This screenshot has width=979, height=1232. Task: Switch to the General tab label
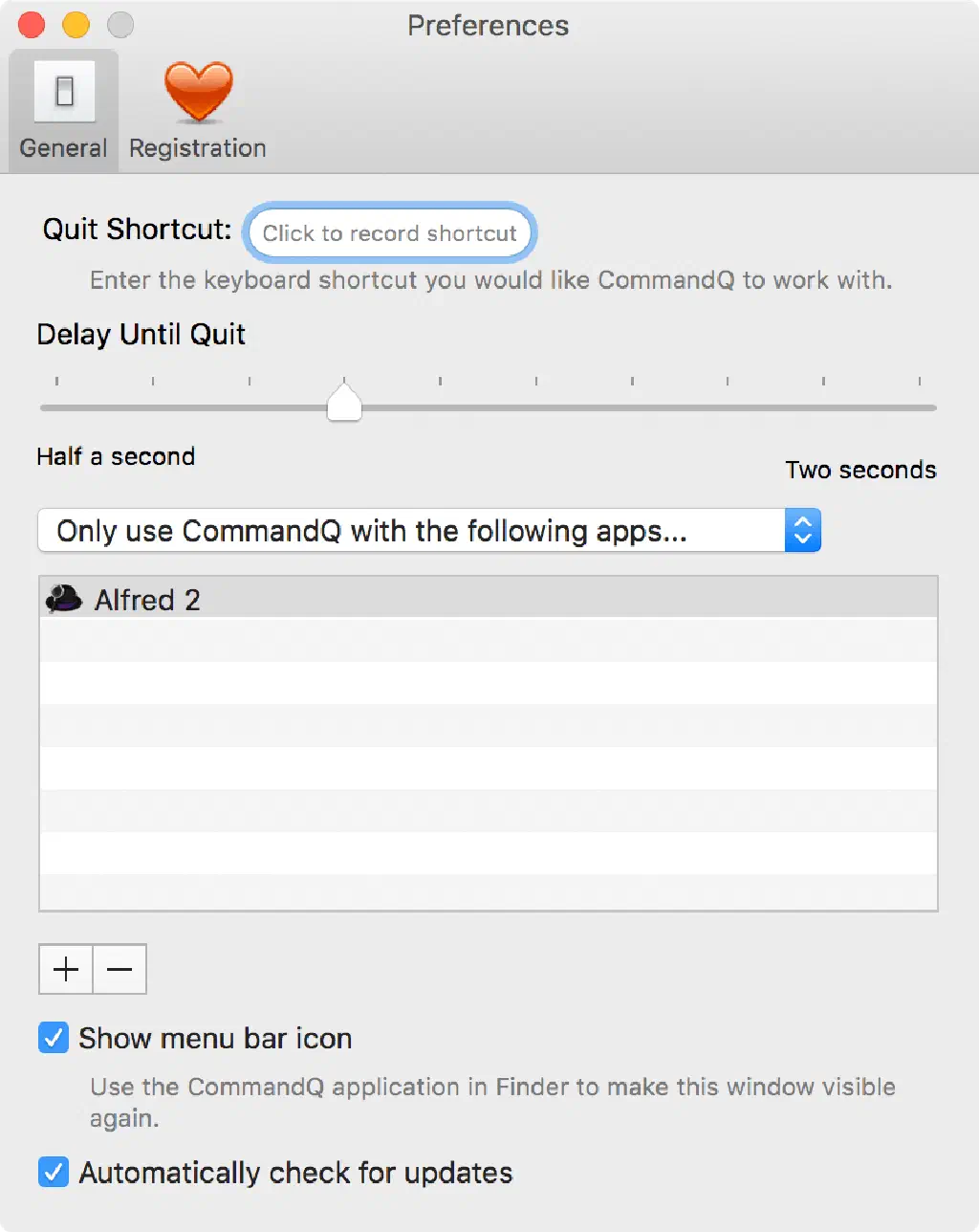63,148
